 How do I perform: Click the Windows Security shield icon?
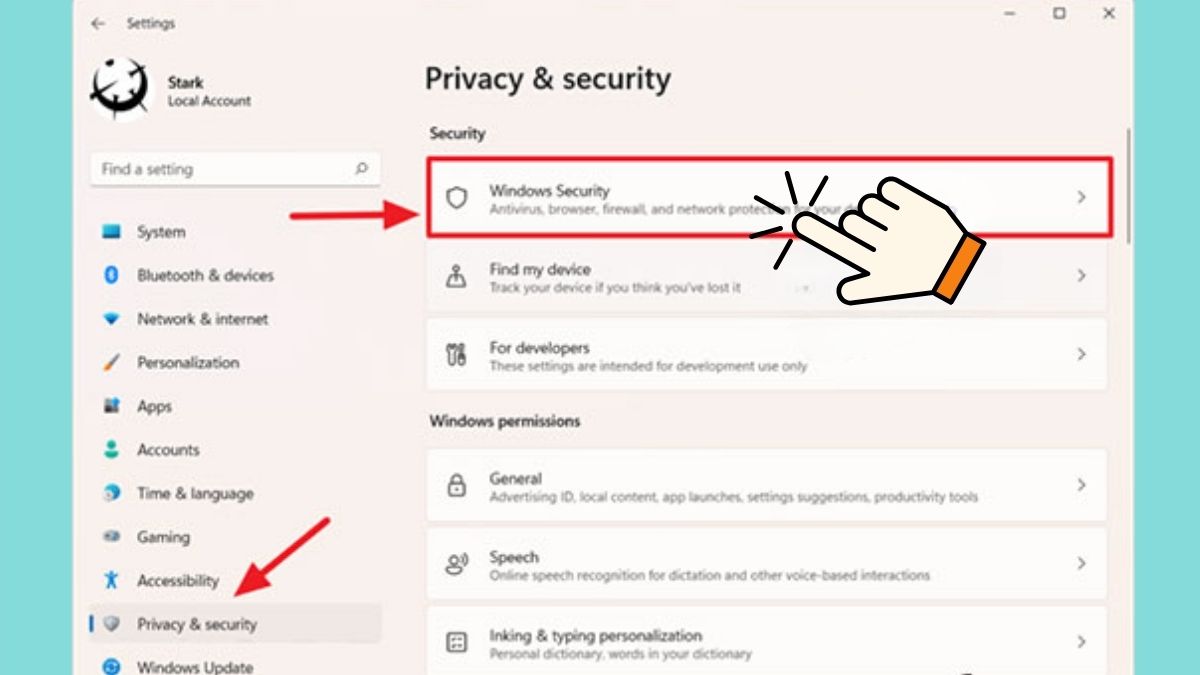(459, 197)
